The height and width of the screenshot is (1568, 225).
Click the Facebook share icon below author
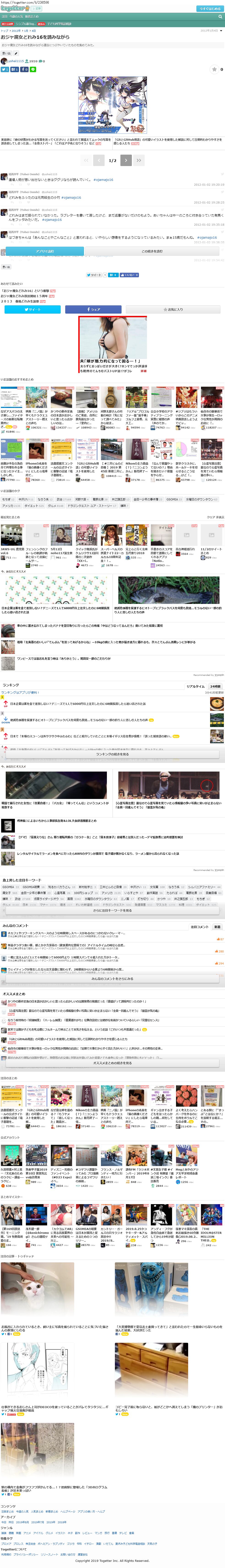[24, 69]
